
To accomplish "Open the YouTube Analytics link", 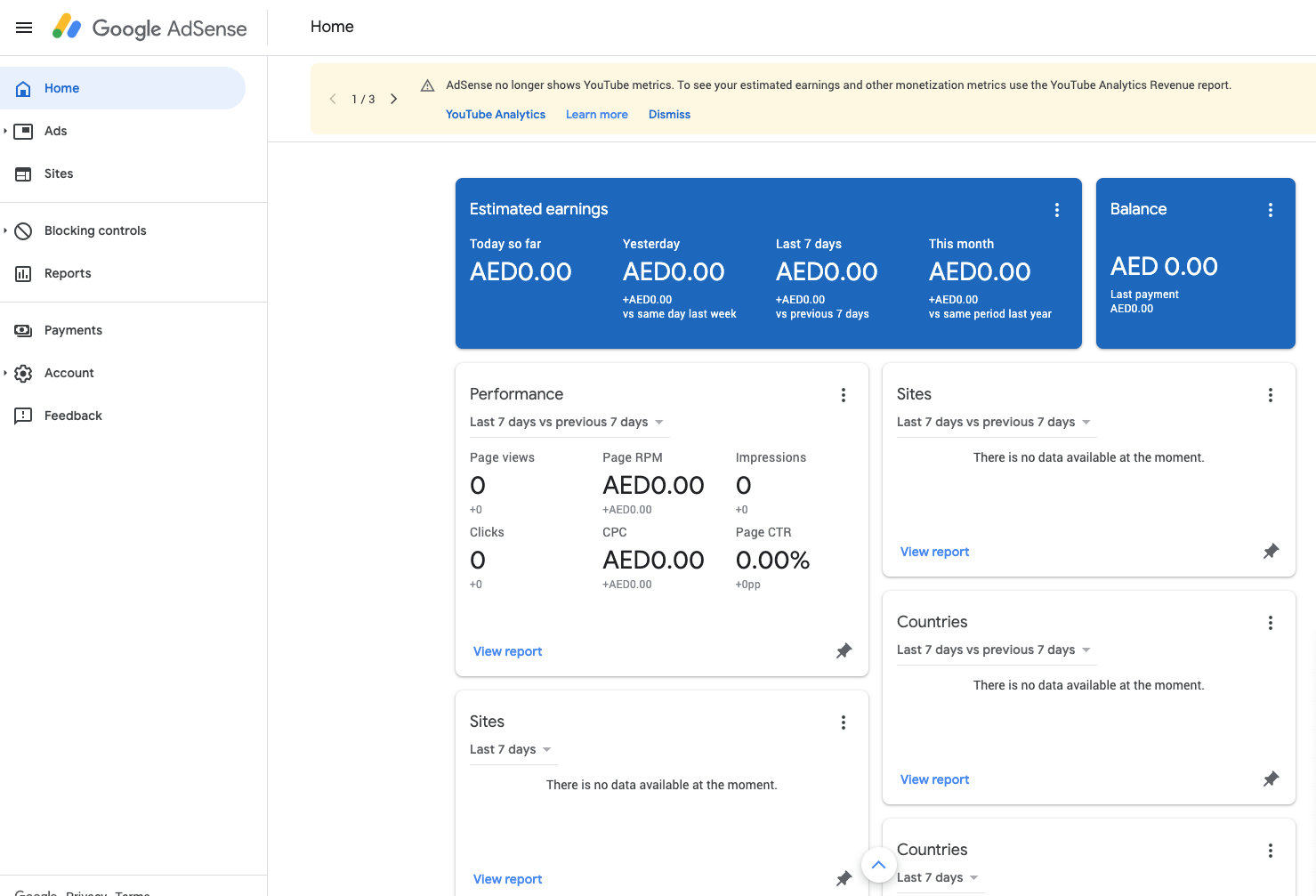I will pyautogui.click(x=496, y=115).
